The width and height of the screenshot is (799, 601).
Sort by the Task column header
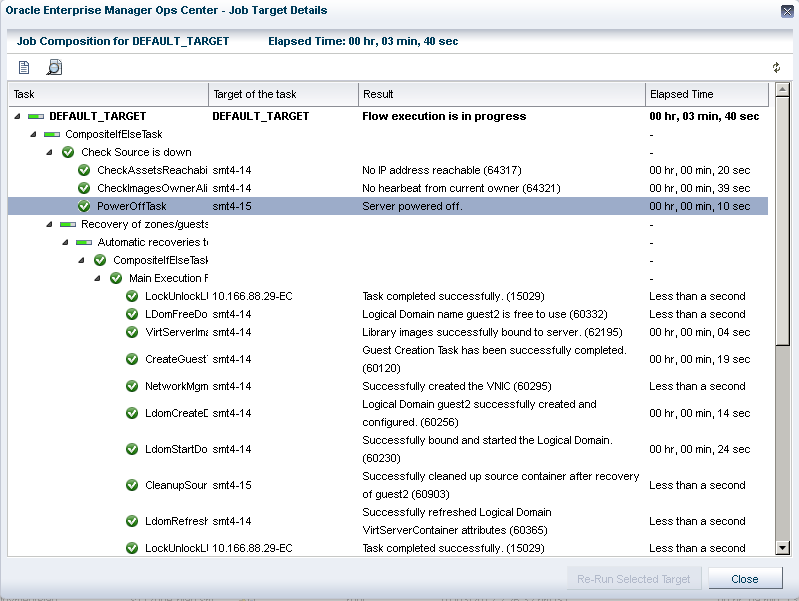[109, 94]
